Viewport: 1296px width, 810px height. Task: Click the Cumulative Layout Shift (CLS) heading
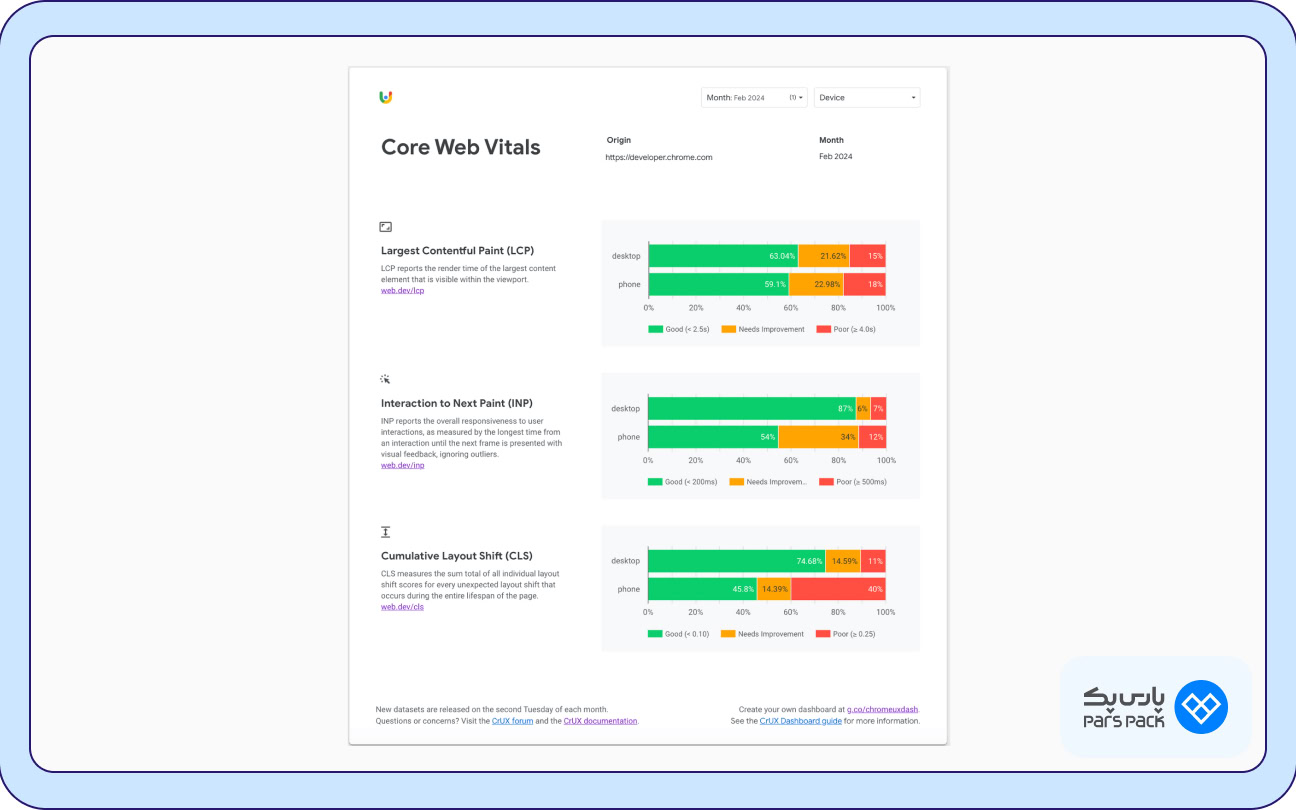pos(457,556)
